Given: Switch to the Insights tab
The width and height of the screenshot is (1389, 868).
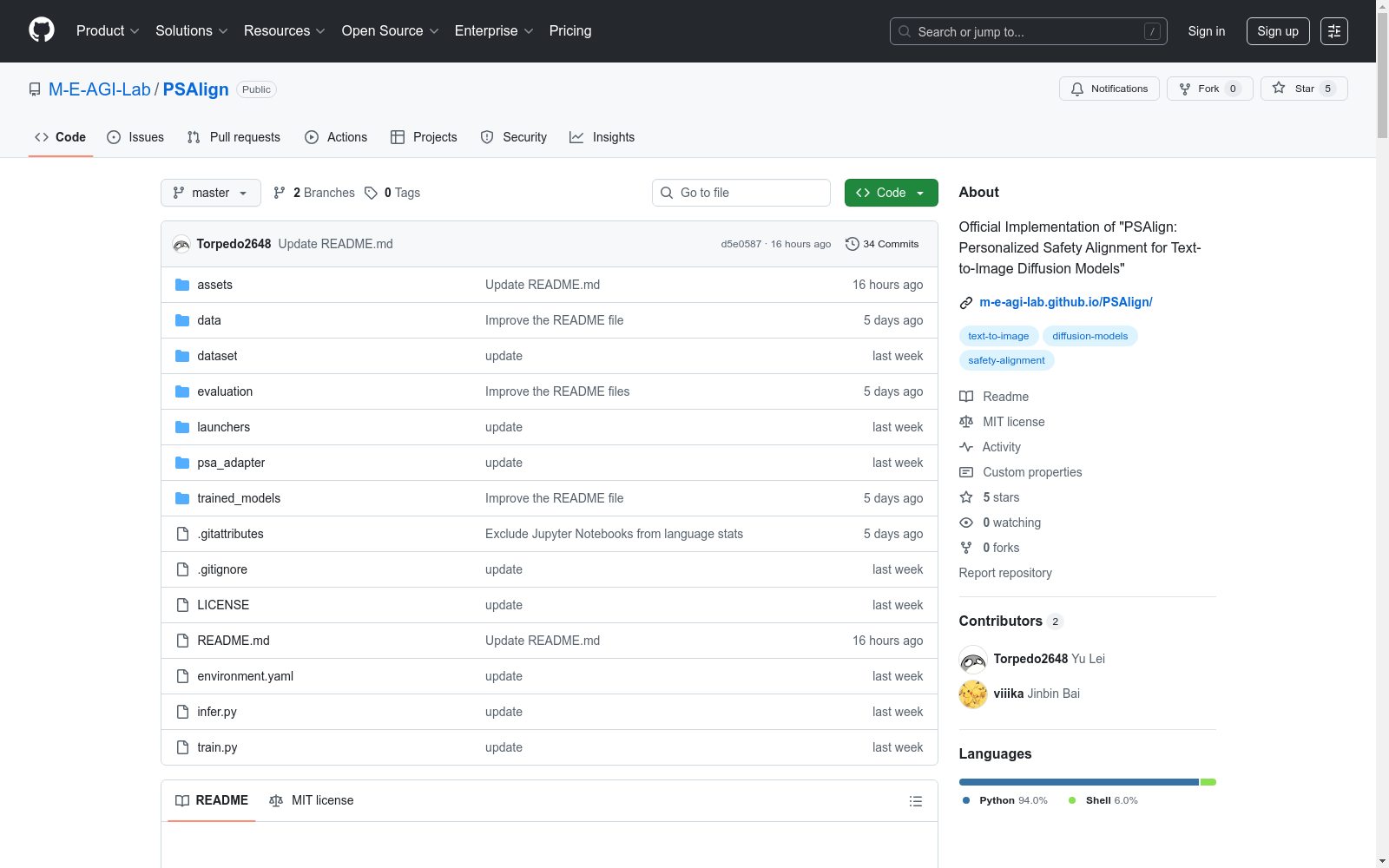Looking at the screenshot, I should [x=602, y=137].
